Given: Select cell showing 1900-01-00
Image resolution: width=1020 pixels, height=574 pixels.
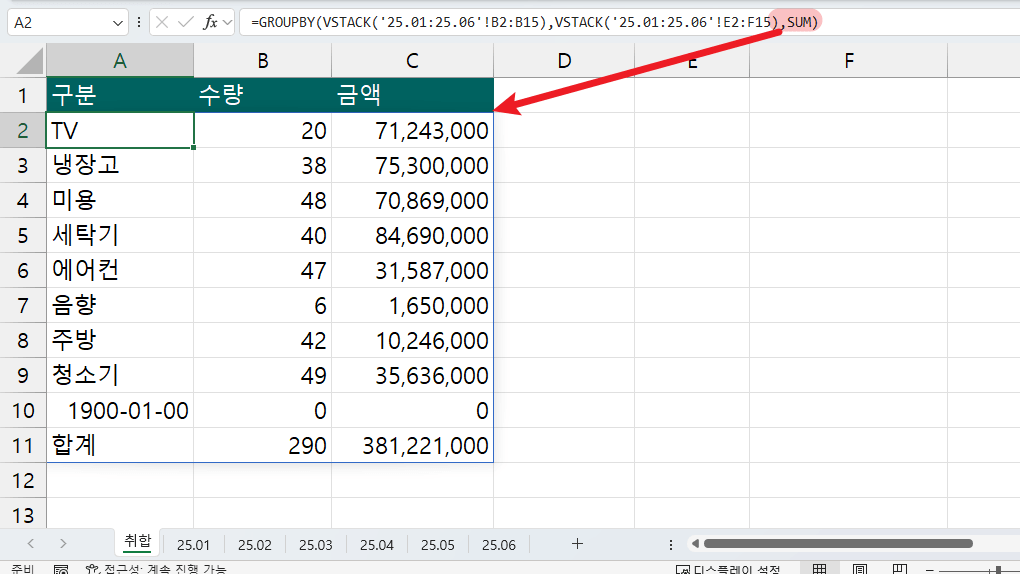Looking at the screenshot, I should point(120,410).
